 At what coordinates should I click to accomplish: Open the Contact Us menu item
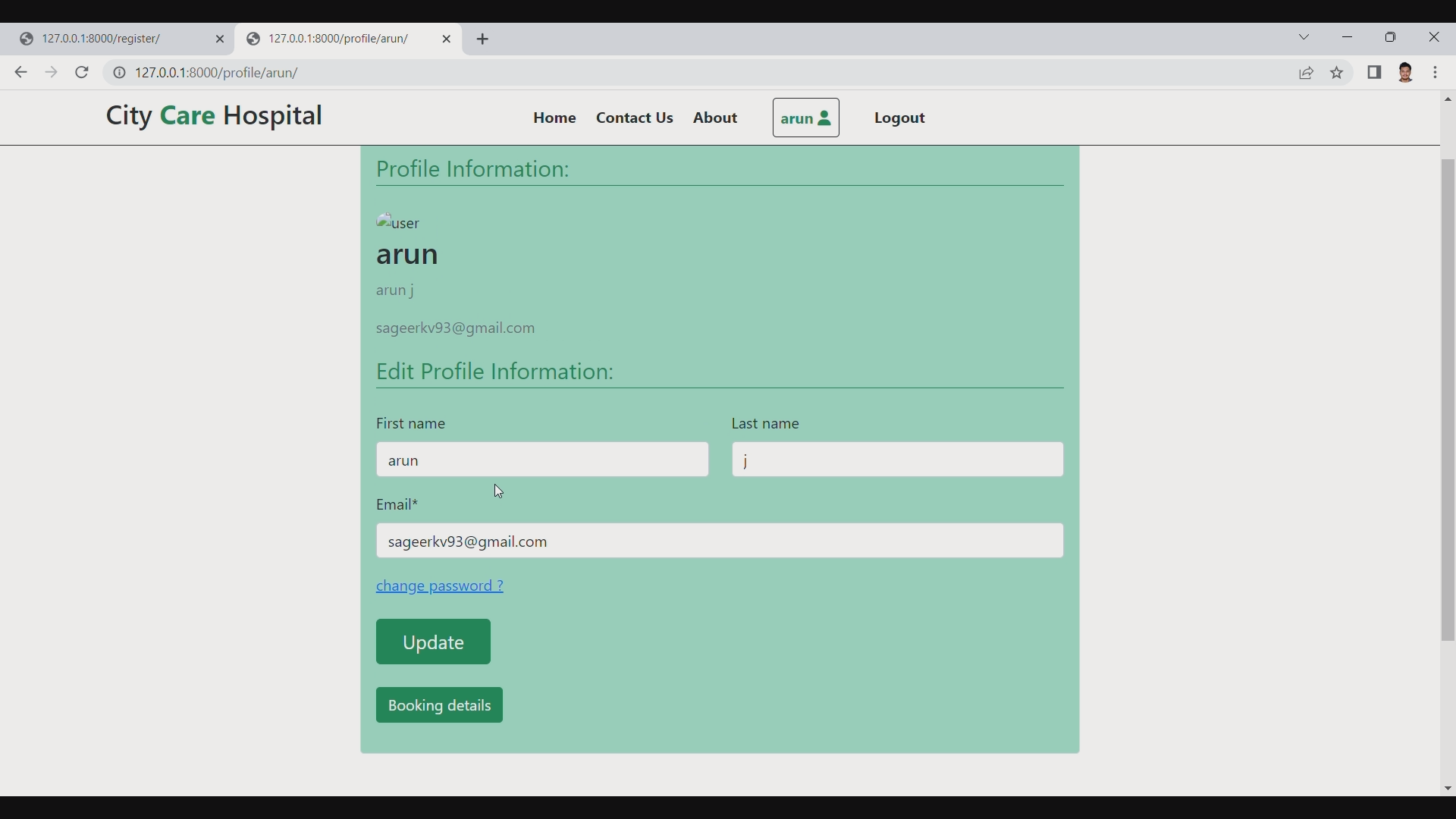coord(635,118)
